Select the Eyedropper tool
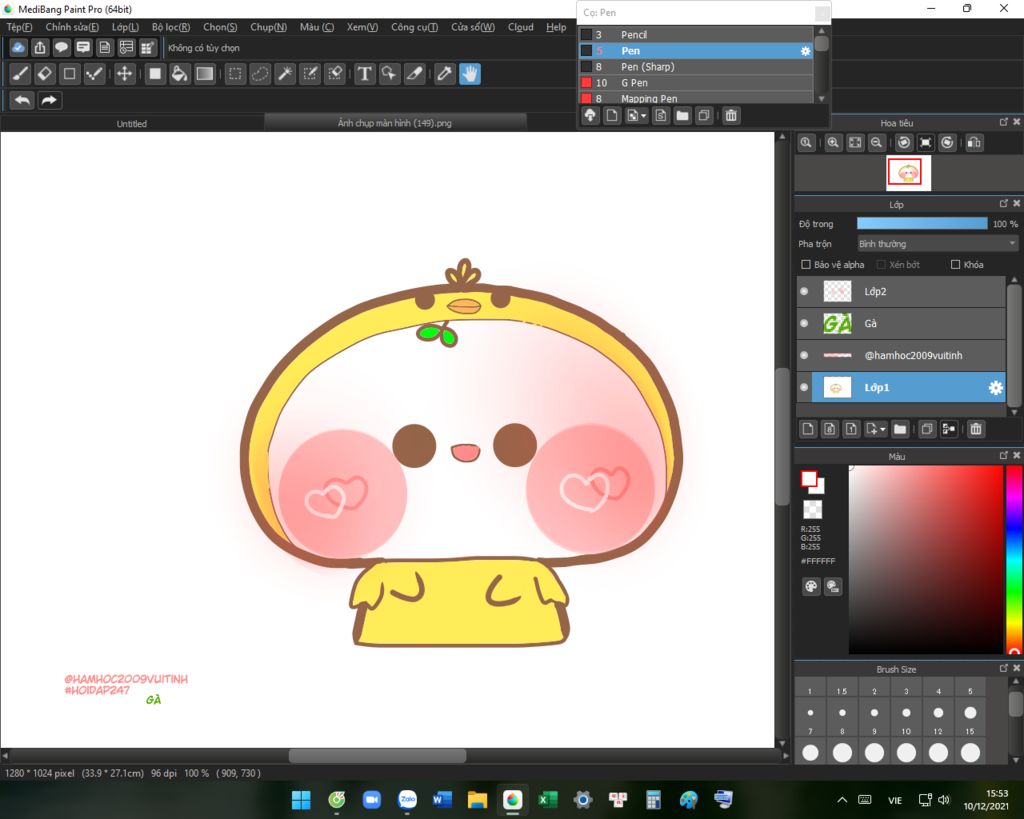 tap(445, 74)
